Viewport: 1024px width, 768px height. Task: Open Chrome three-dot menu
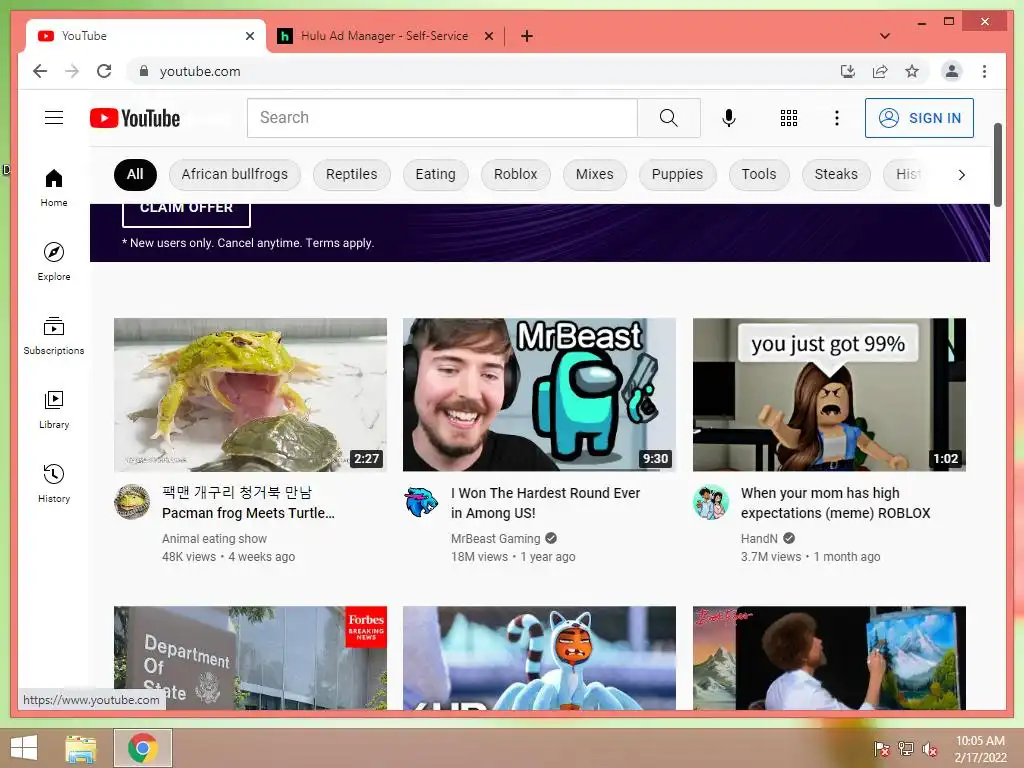point(984,71)
